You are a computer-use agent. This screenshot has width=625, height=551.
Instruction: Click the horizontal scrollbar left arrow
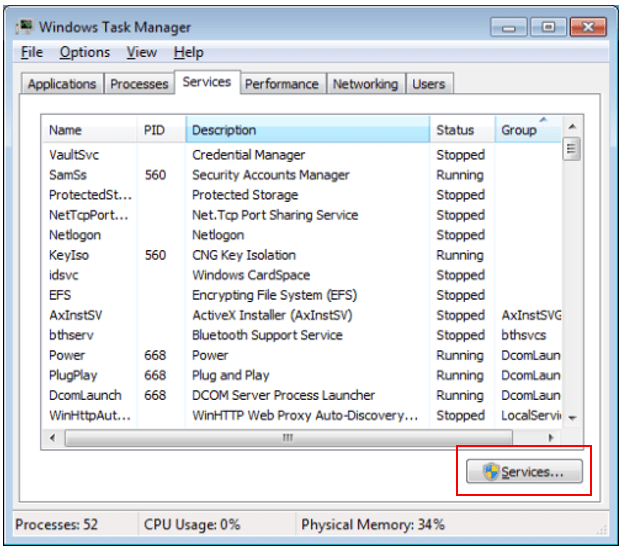click(x=53, y=438)
